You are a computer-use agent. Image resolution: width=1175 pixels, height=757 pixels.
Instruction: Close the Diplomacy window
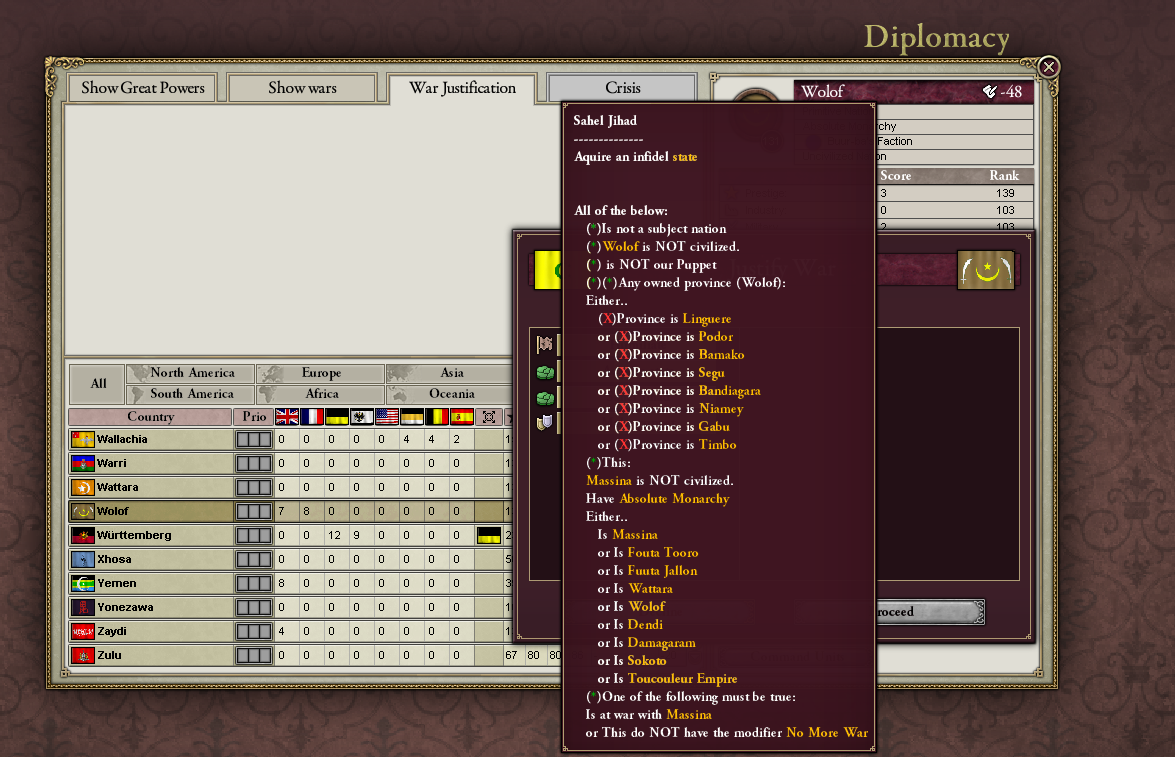tap(1048, 67)
